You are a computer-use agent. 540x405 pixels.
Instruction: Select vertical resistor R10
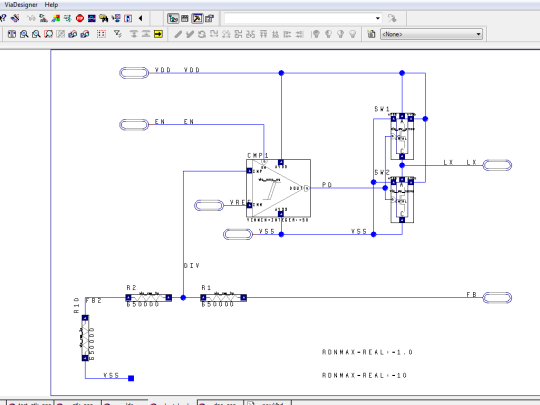(85, 338)
